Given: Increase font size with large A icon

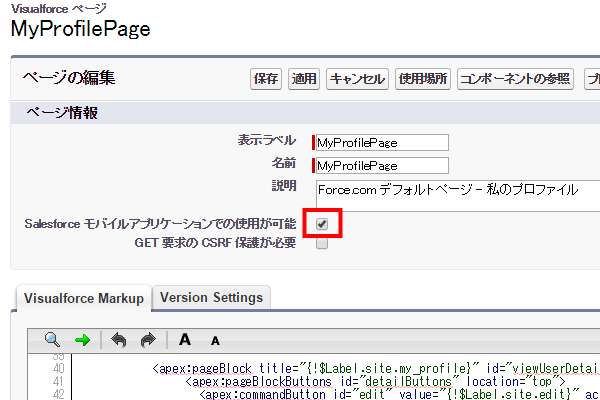Looking at the screenshot, I should click(185, 340).
